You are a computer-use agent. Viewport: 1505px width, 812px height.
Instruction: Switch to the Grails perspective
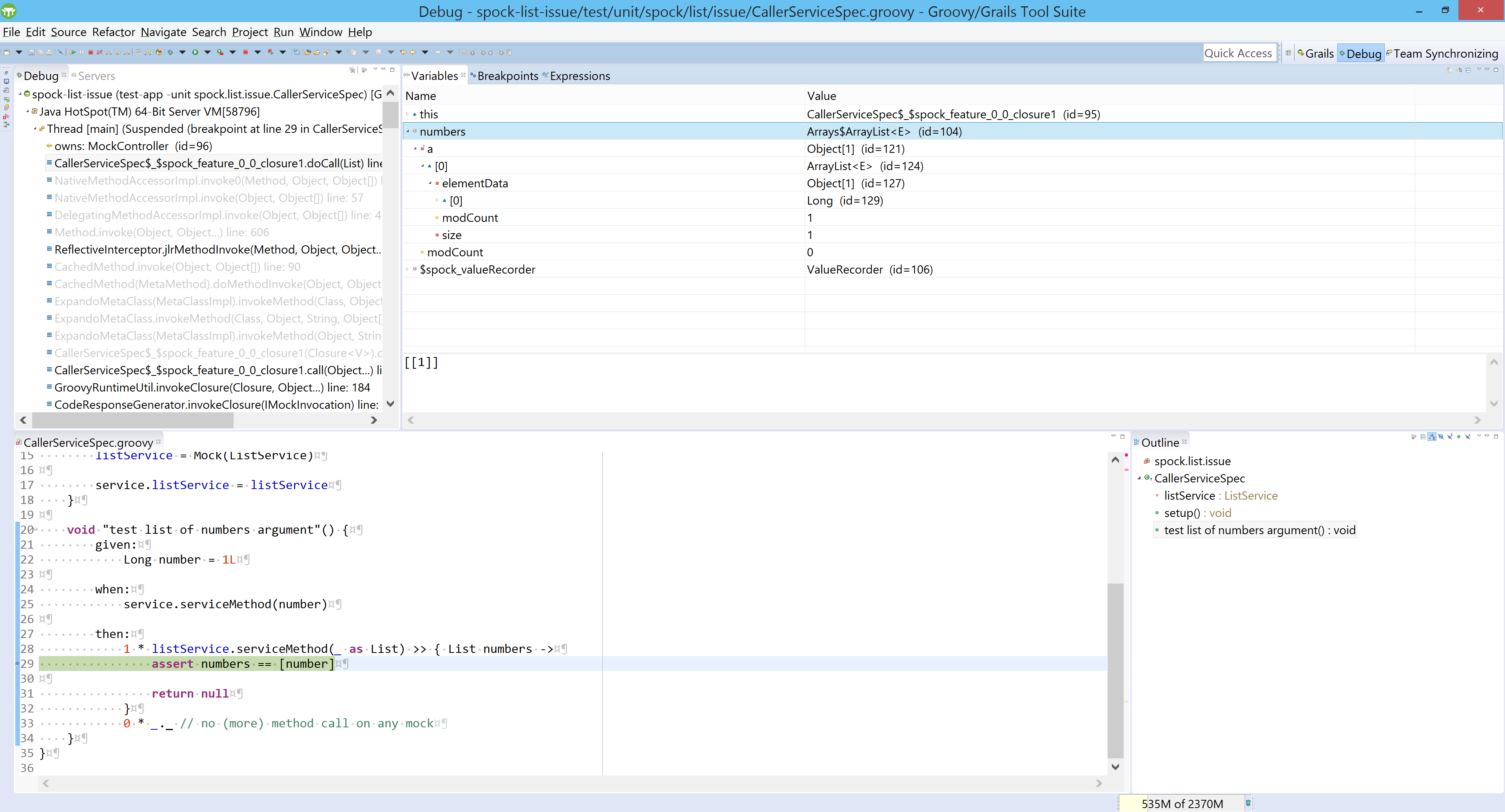tap(1315, 54)
